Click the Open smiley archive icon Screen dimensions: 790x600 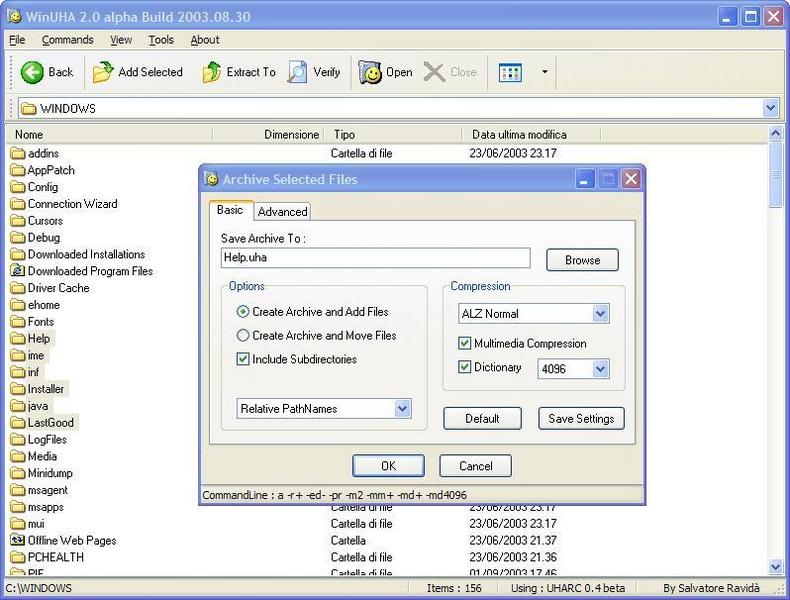point(370,73)
